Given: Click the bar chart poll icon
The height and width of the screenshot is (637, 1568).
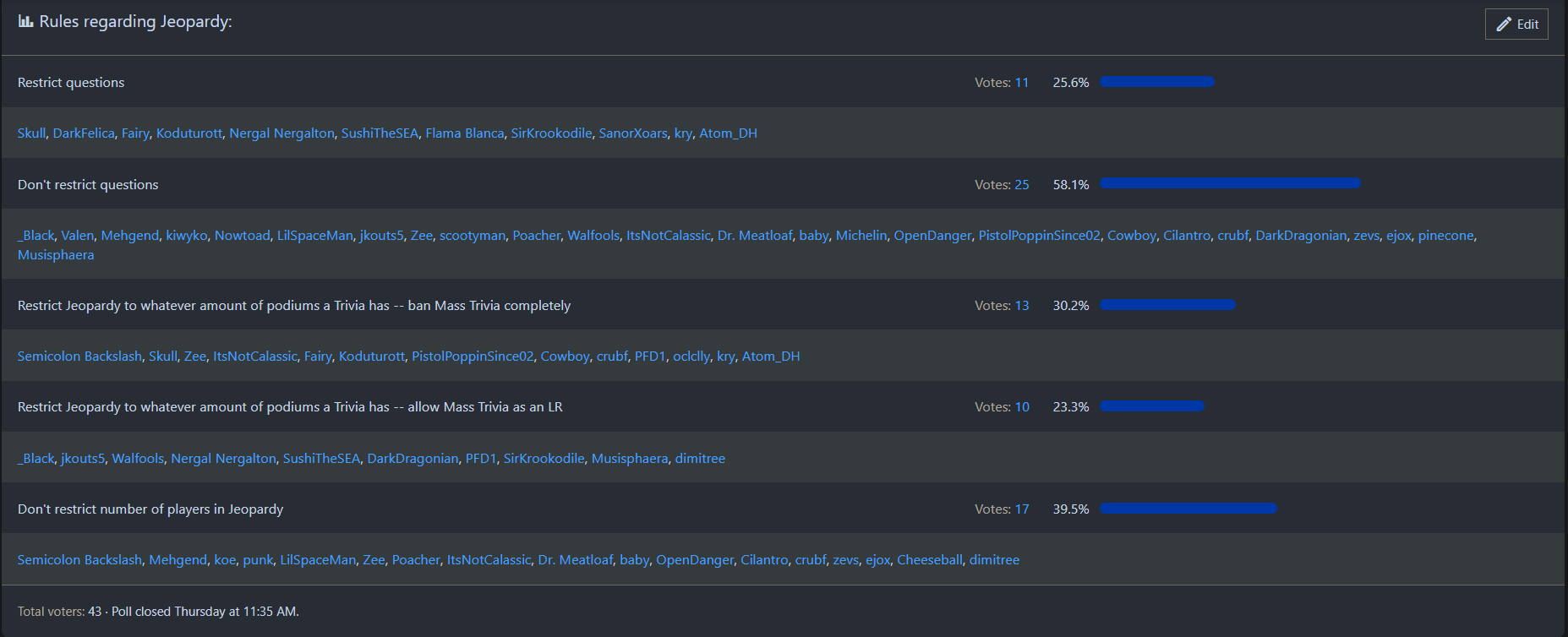Looking at the screenshot, I should 26,21.
